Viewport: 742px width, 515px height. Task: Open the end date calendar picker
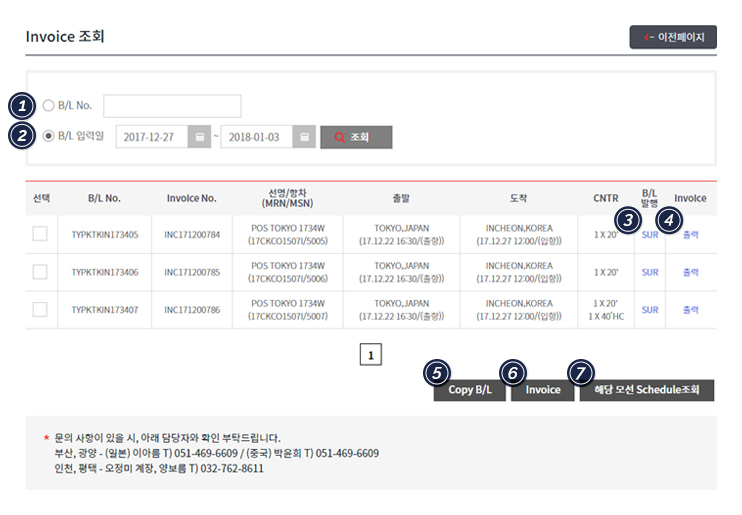point(305,137)
